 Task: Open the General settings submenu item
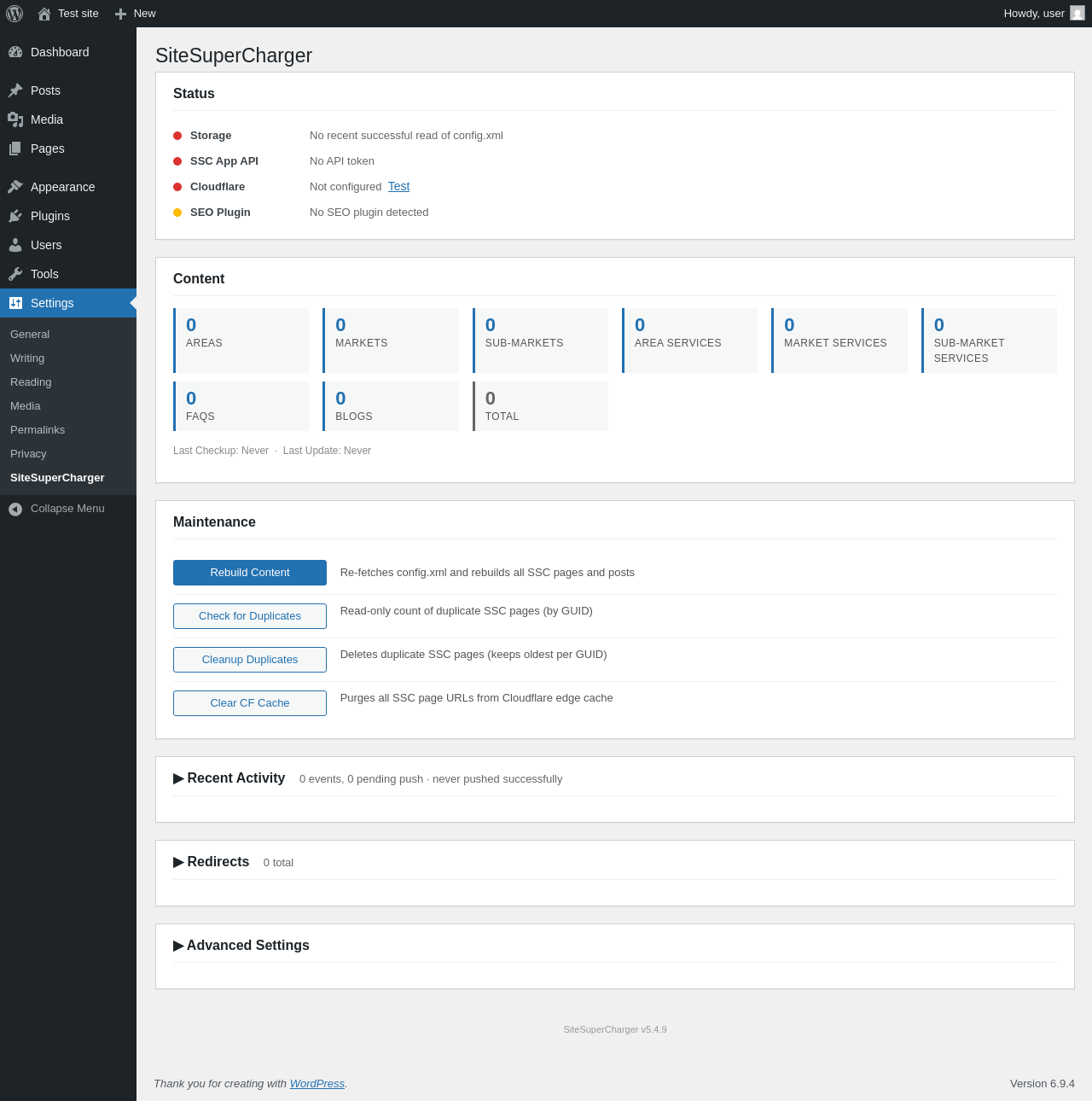30,334
